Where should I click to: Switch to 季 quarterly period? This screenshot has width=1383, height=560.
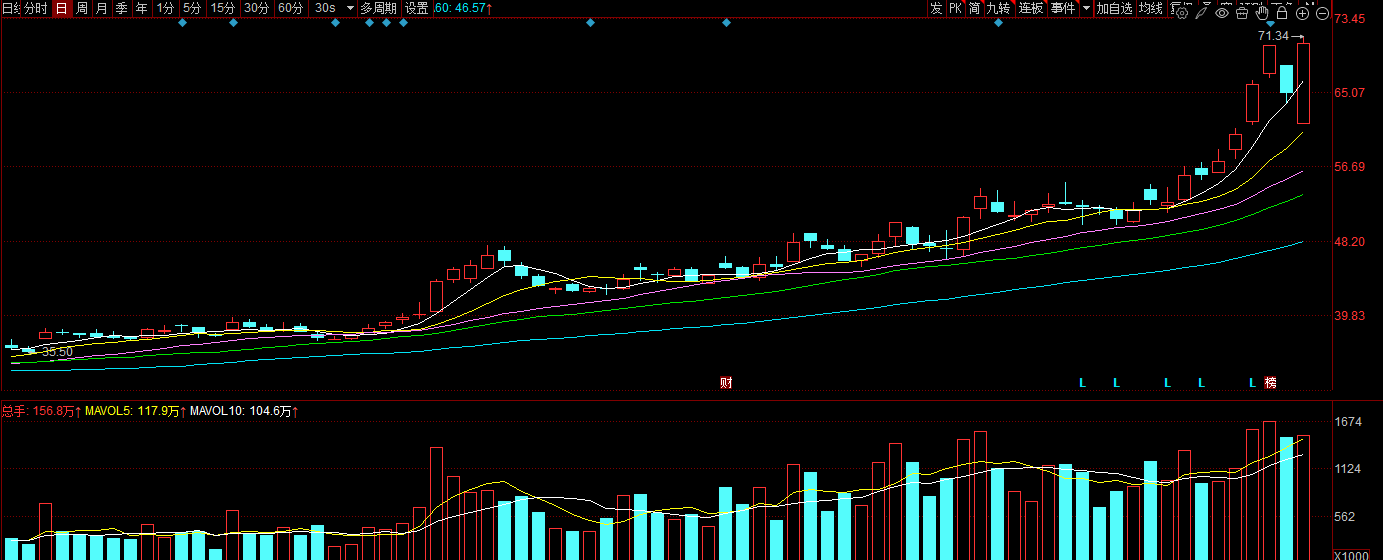pyautogui.click(x=122, y=8)
